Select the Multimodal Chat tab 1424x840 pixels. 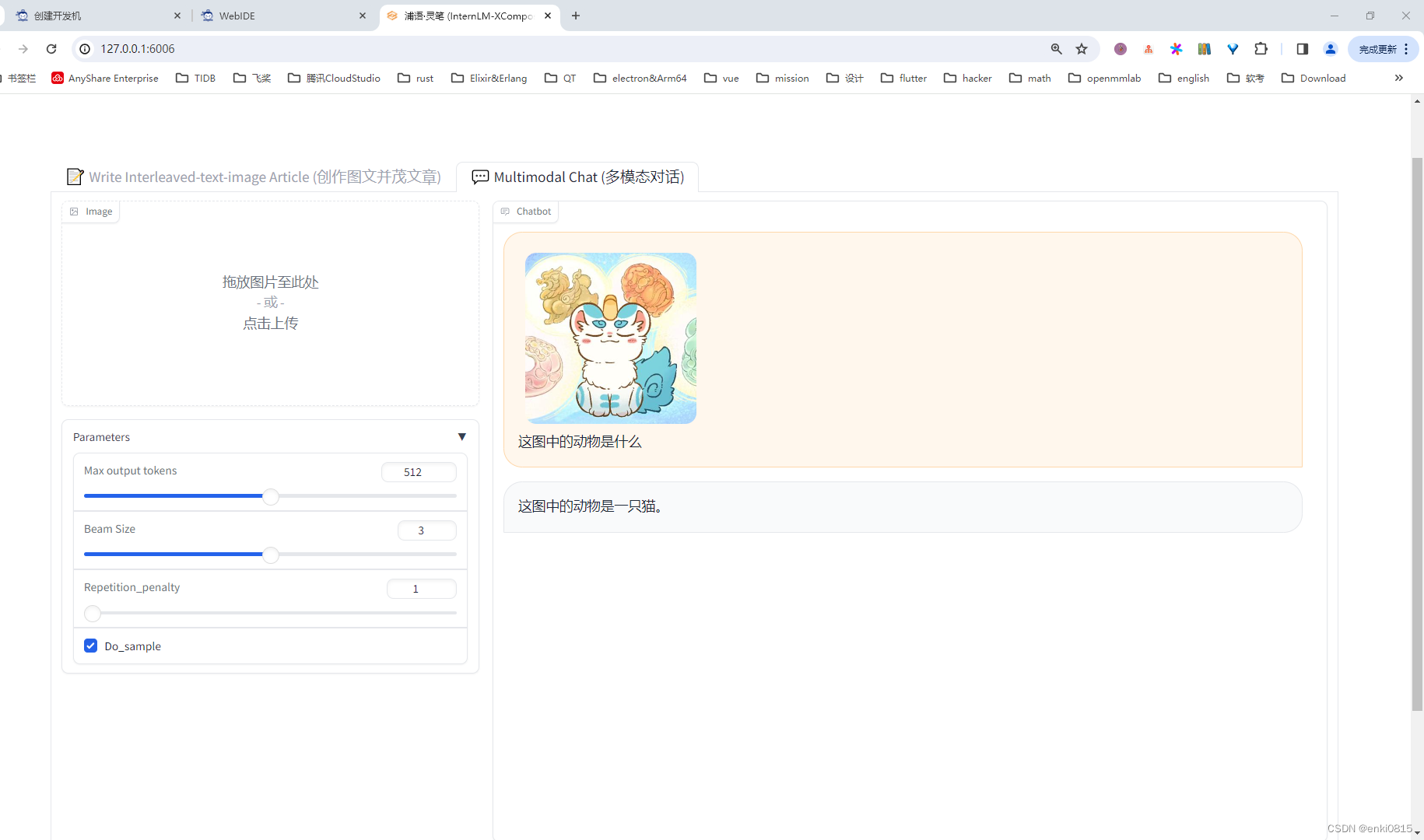pyautogui.click(x=578, y=177)
